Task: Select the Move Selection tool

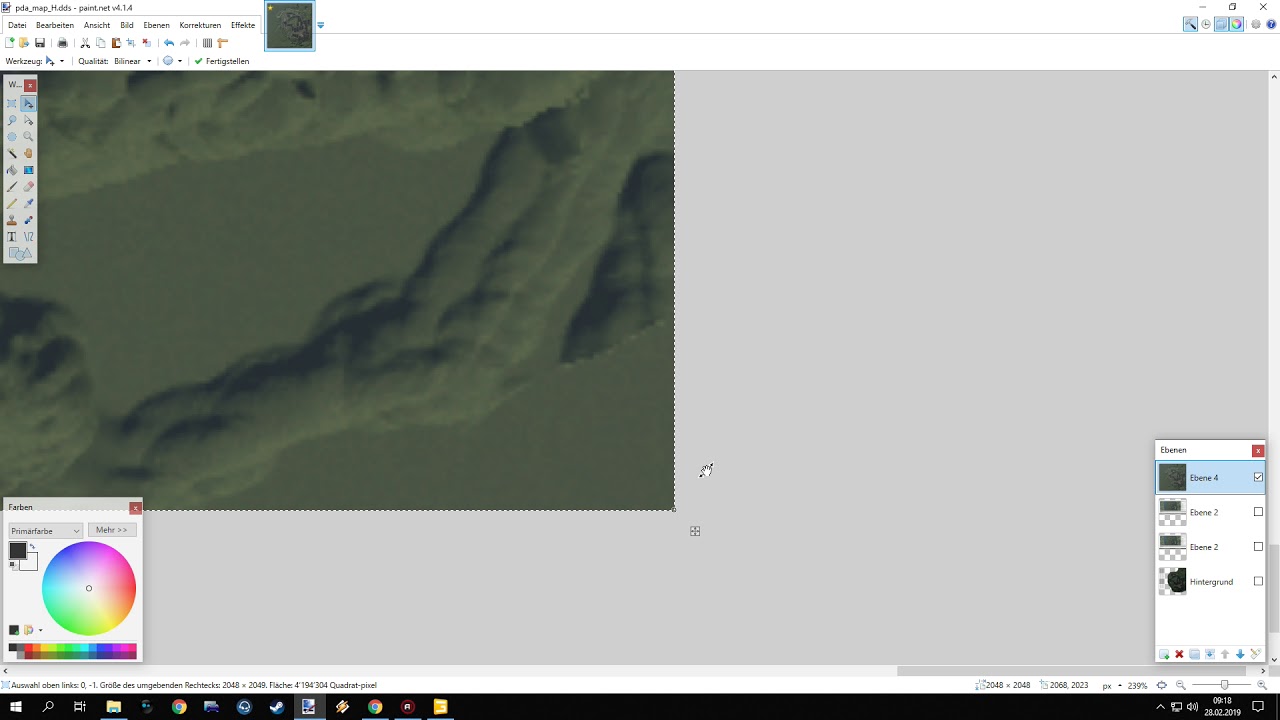Action: (28, 120)
